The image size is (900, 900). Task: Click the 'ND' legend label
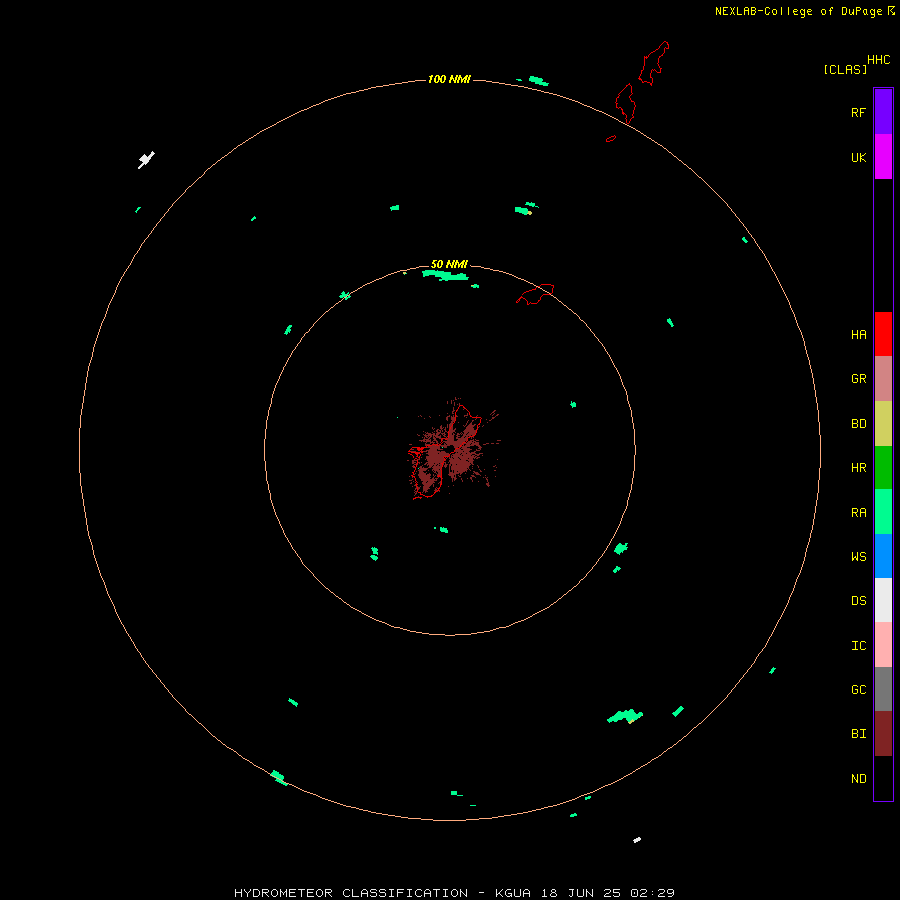pos(858,779)
